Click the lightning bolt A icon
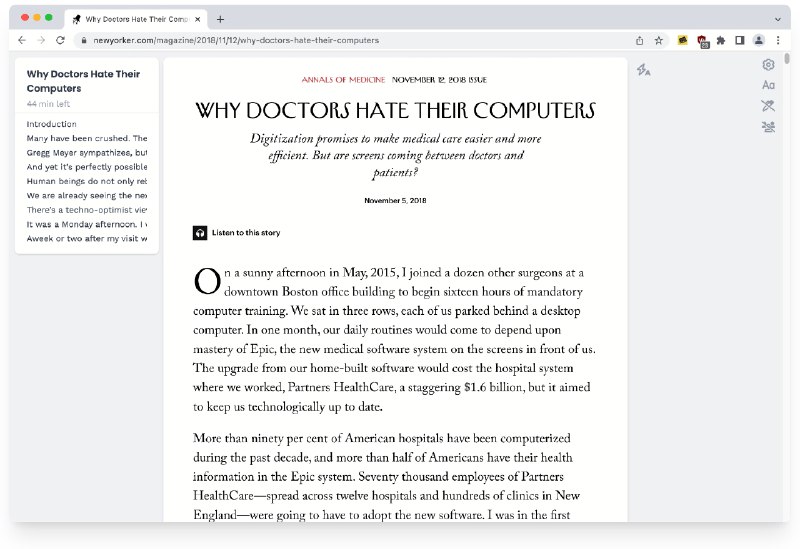Viewport: 800px width, 549px height. (644, 70)
